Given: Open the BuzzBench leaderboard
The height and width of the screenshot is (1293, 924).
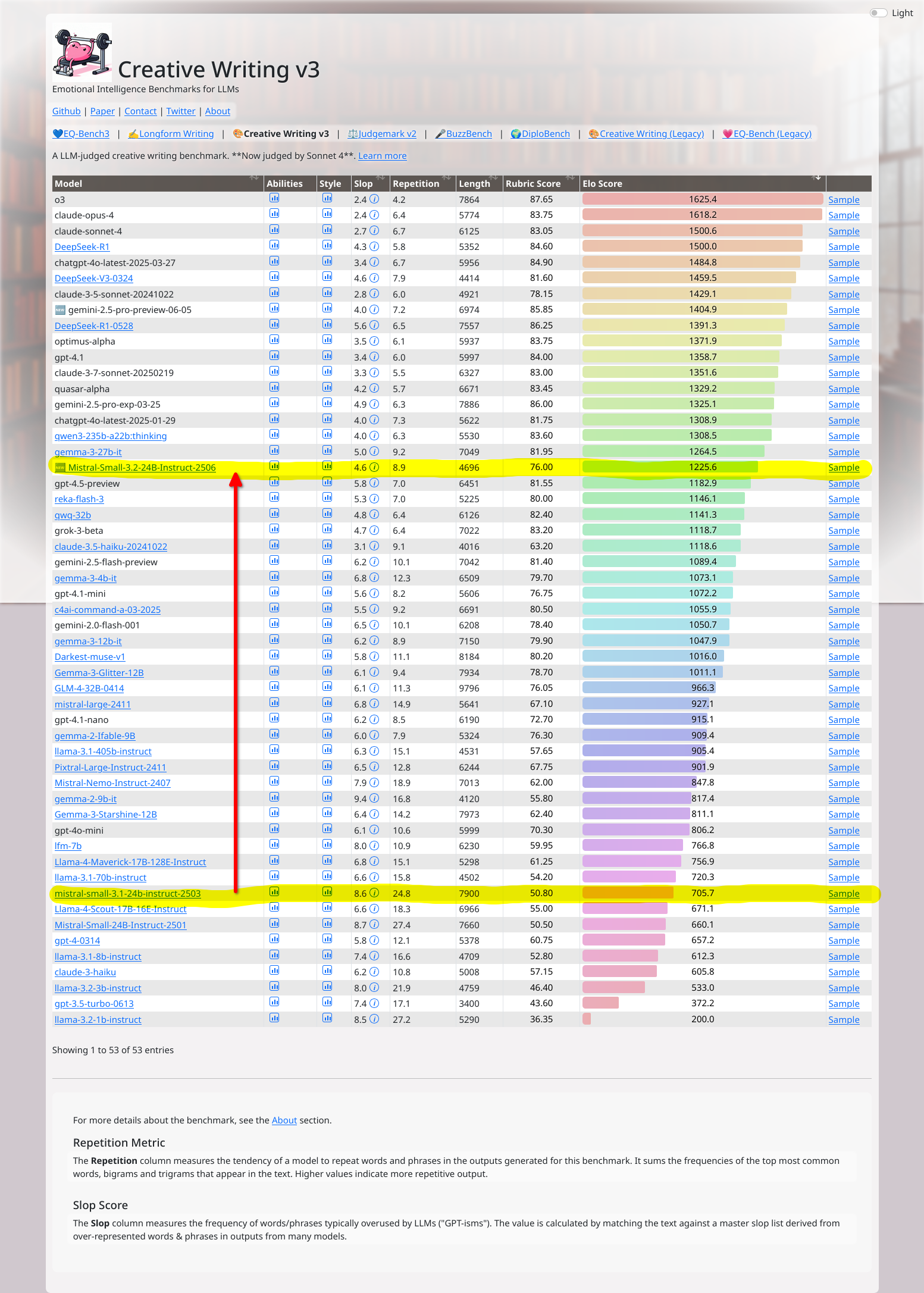Looking at the screenshot, I should tap(463, 134).
